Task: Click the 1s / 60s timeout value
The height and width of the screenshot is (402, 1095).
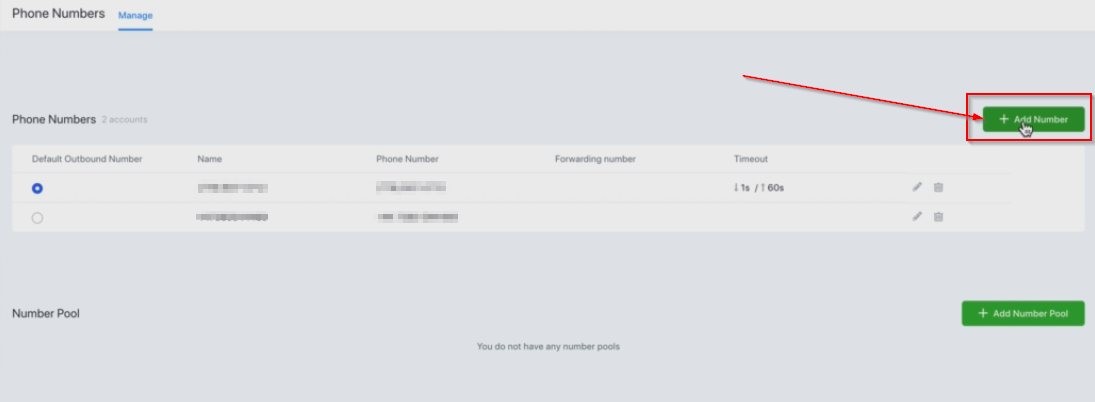Action: tap(758, 188)
